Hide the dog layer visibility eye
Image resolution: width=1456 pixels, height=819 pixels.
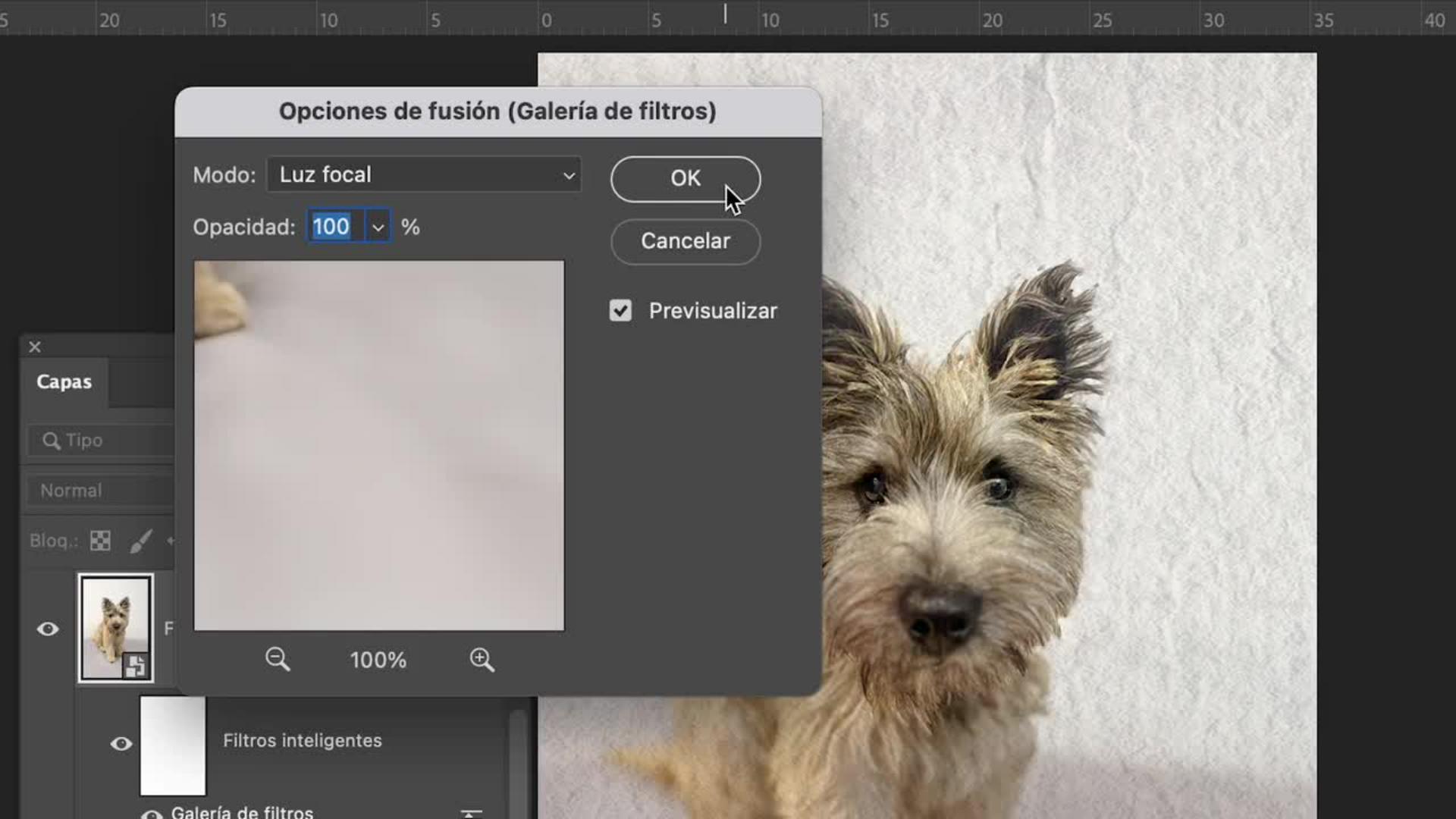click(x=48, y=629)
